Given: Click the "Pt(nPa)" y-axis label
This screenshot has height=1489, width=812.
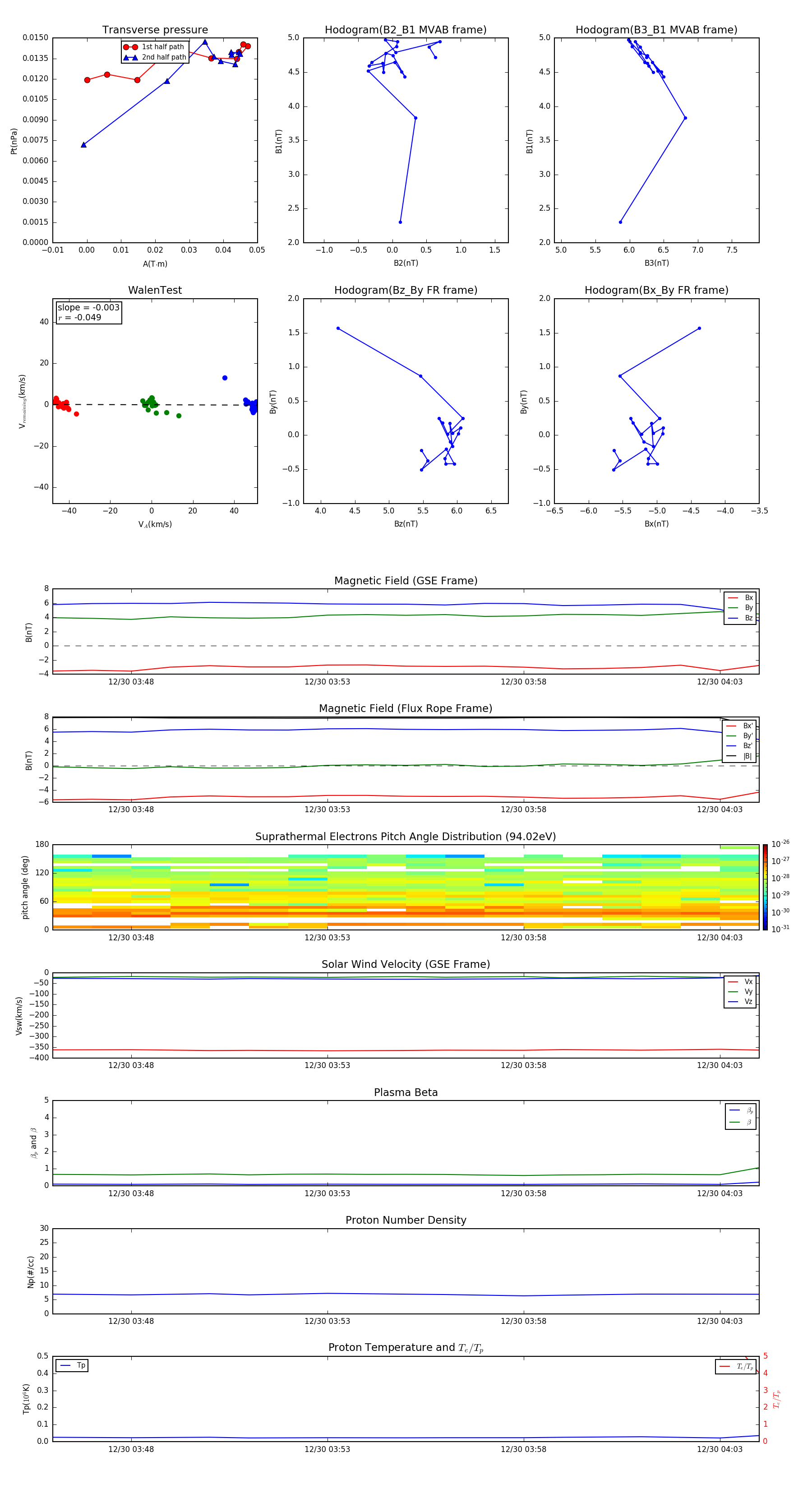Looking at the screenshot, I should coord(14,140).
